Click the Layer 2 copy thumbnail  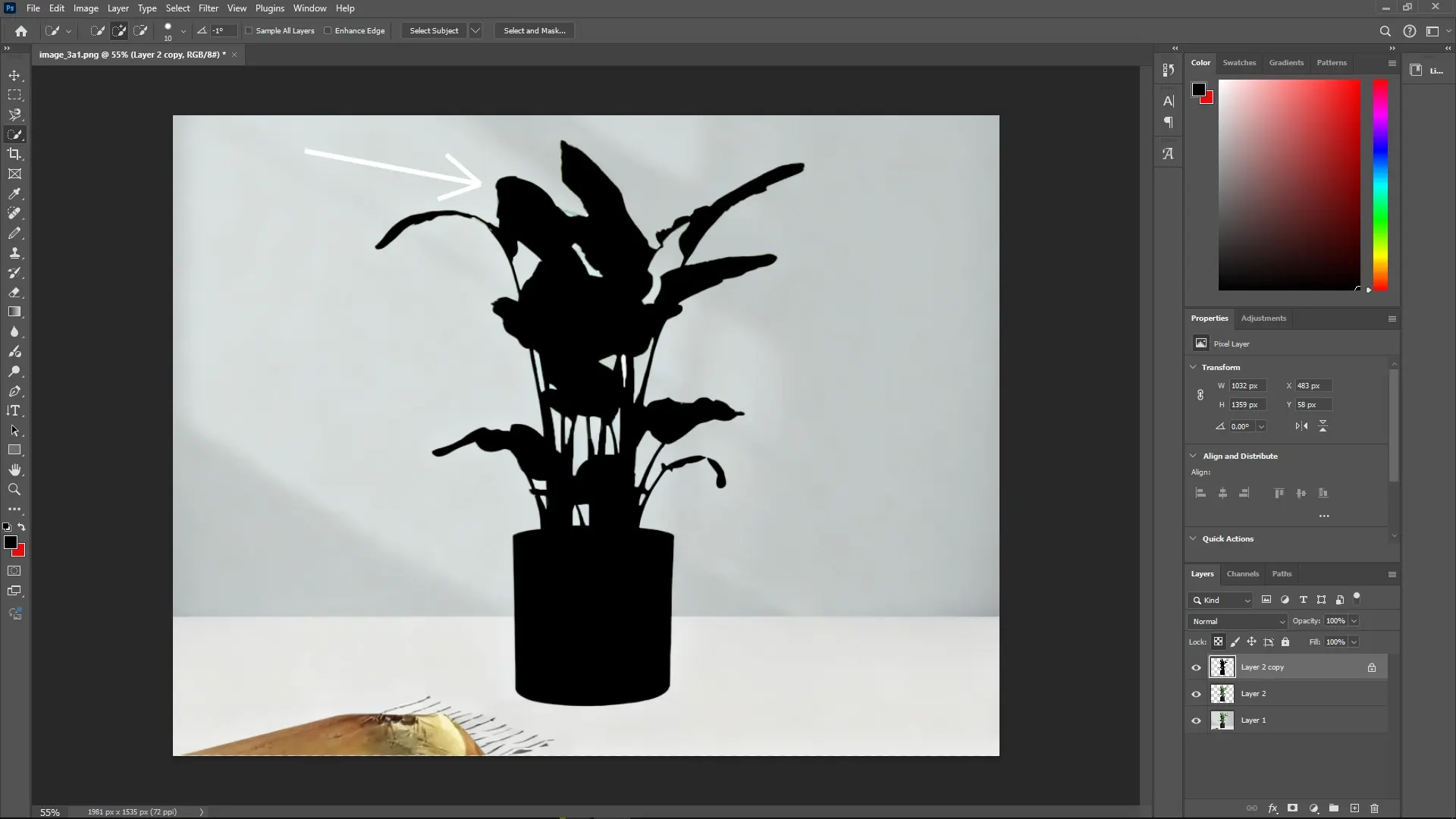point(1222,667)
